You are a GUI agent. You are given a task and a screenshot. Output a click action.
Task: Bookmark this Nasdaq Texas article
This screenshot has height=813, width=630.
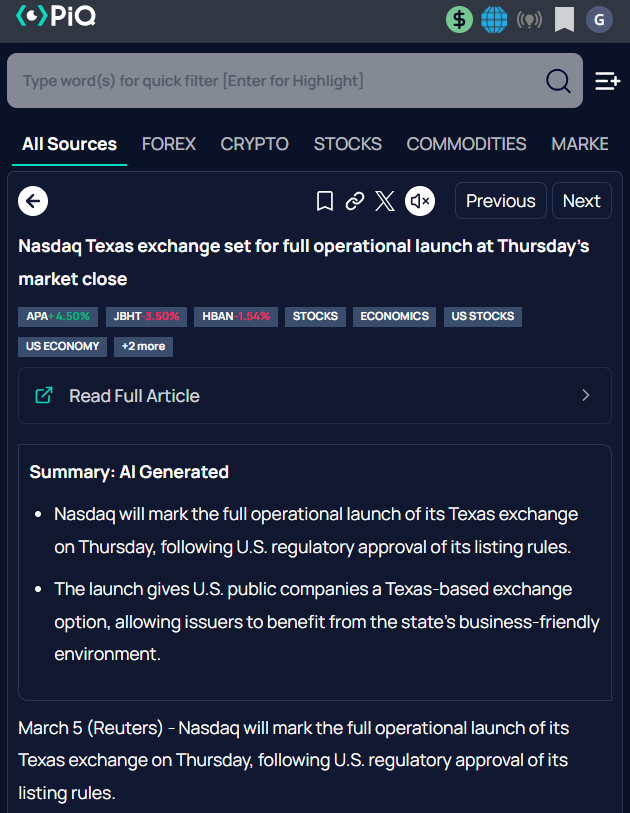coord(325,201)
